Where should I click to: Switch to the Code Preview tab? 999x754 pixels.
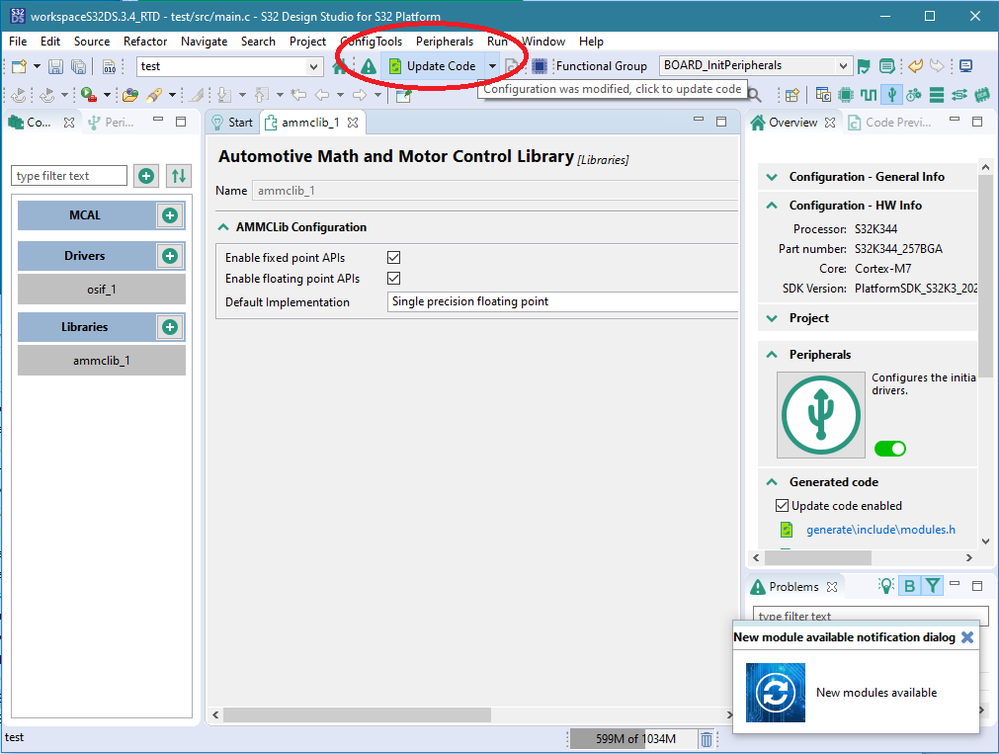click(x=889, y=122)
